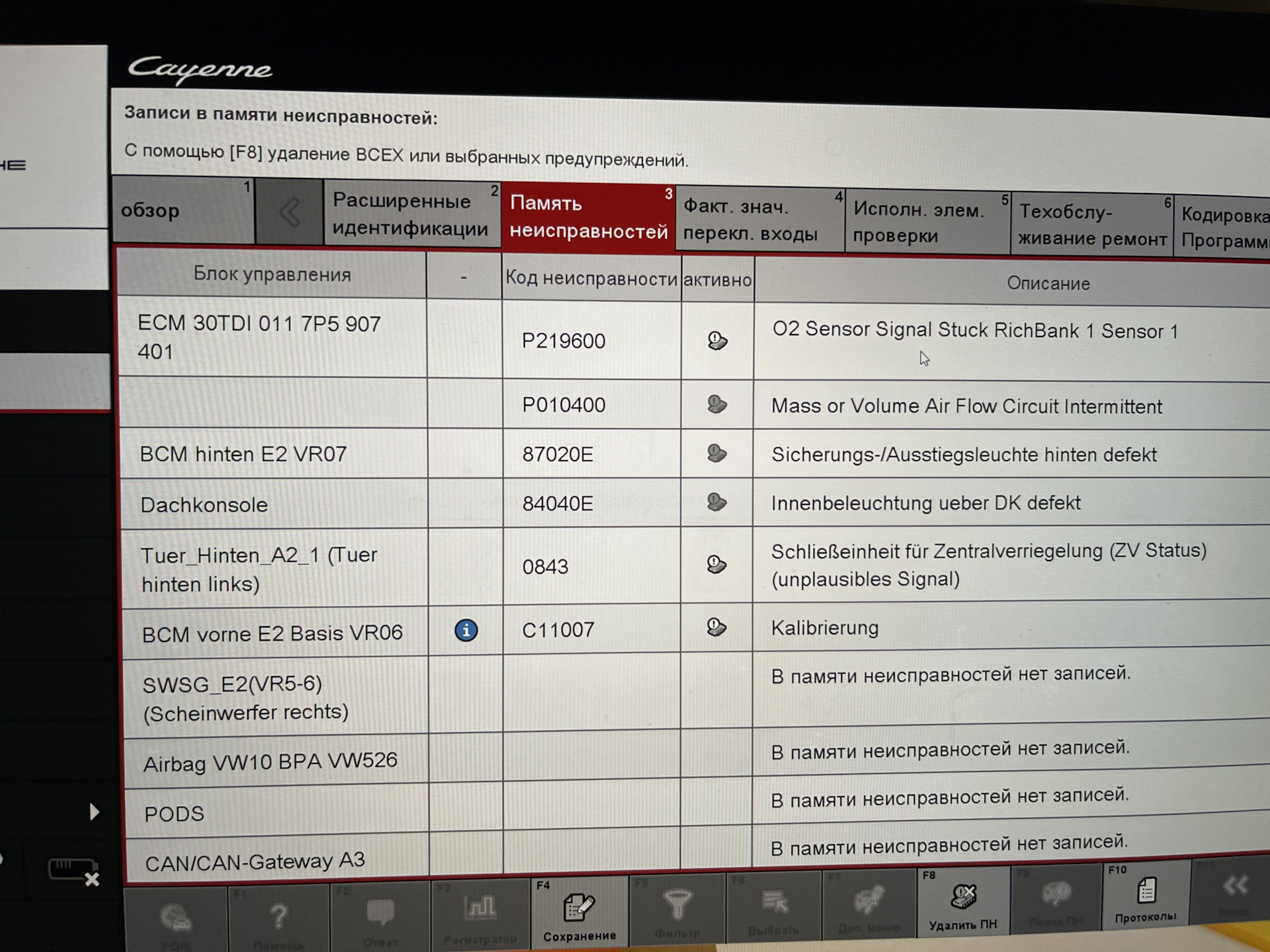The image size is (1270, 952).
Task: Click the active status icon for P219600
Action: [717, 341]
